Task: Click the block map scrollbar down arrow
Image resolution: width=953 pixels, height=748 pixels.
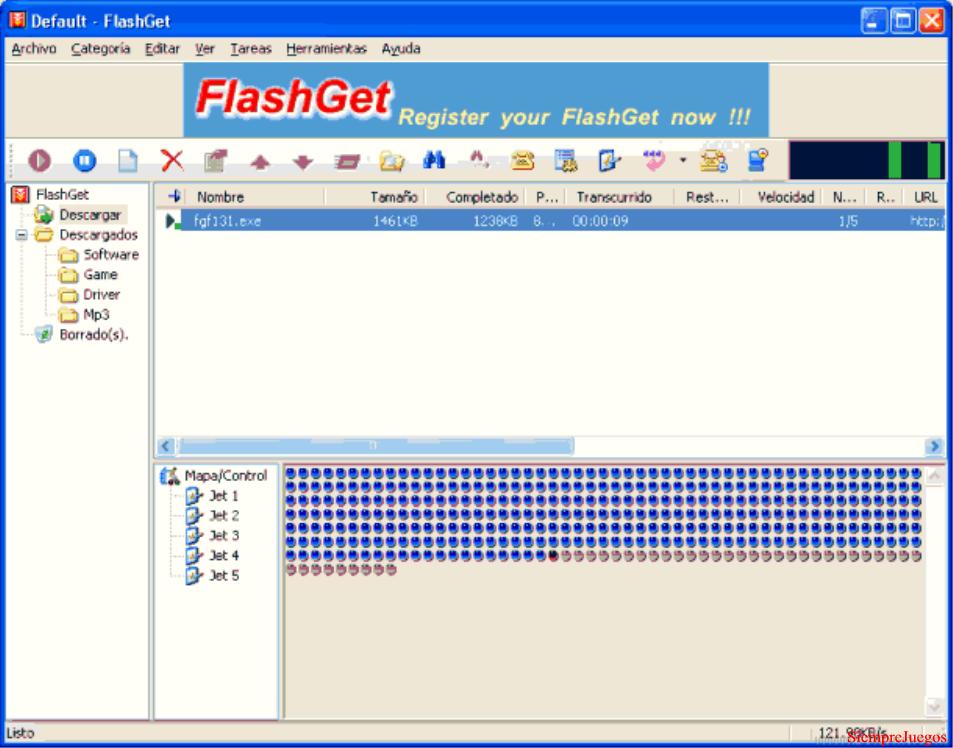Action: (935, 707)
